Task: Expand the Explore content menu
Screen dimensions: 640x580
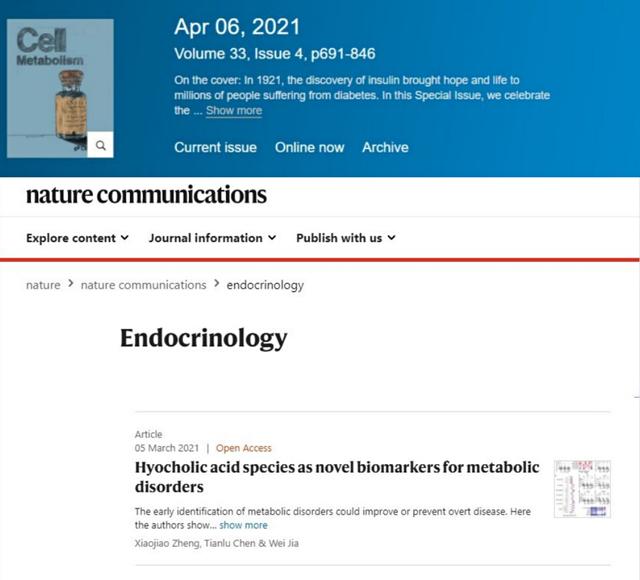Action: click(x=78, y=238)
